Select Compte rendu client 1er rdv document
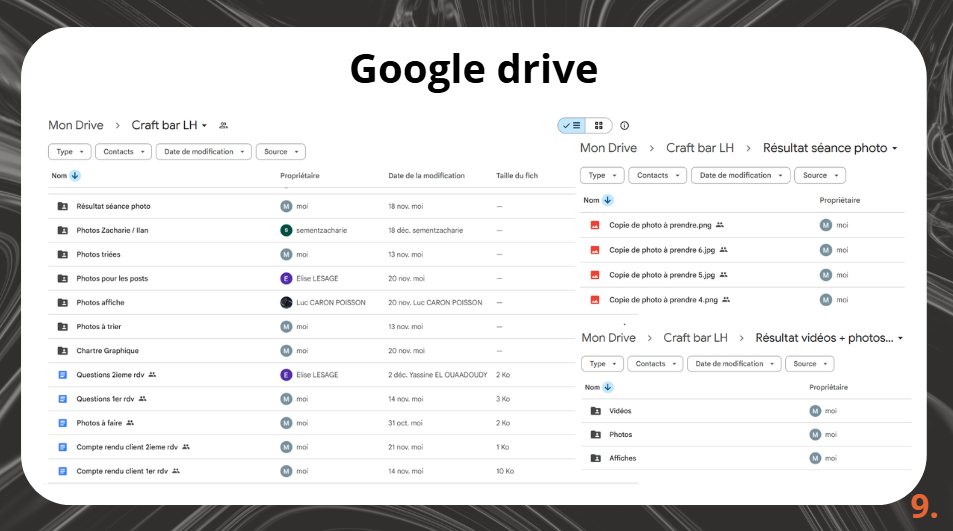This screenshot has width=953, height=531. [x=121, y=471]
